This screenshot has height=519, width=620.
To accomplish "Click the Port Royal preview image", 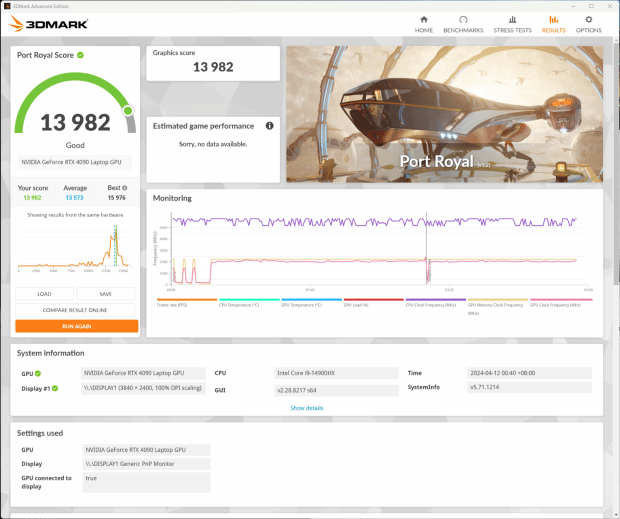I will pos(444,114).
